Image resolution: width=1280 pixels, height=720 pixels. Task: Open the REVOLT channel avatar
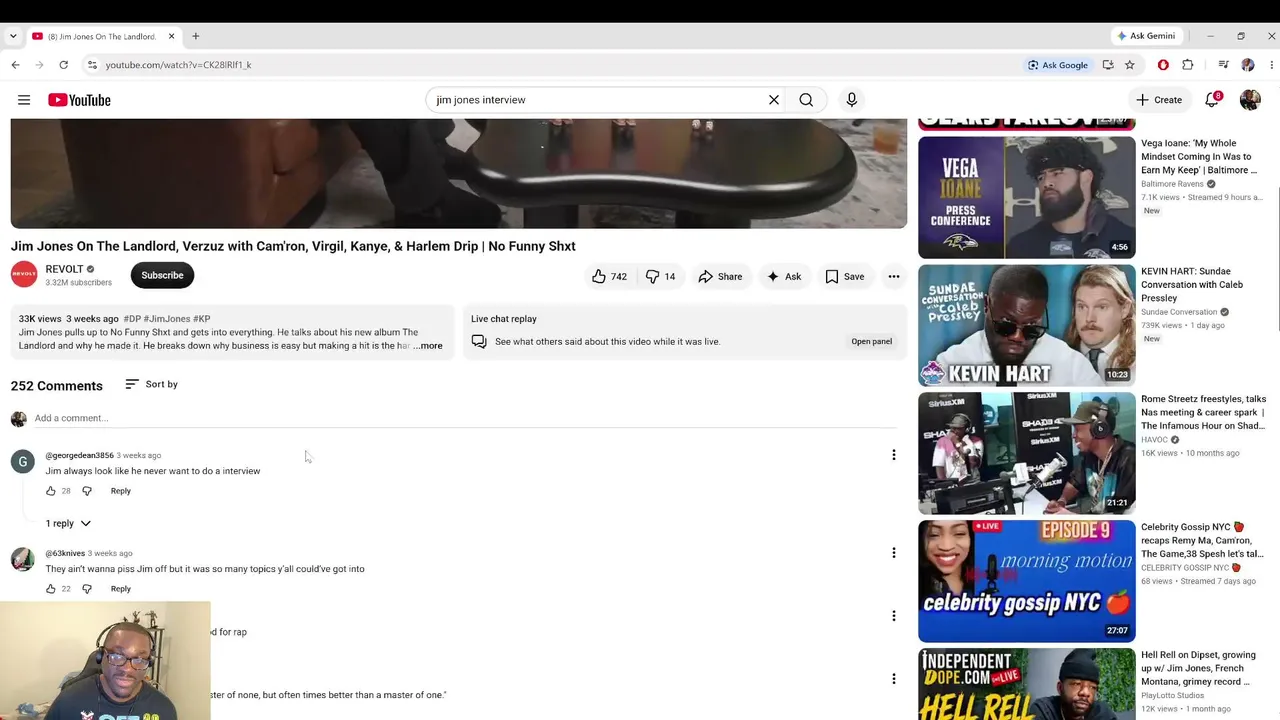tap(24, 274)
